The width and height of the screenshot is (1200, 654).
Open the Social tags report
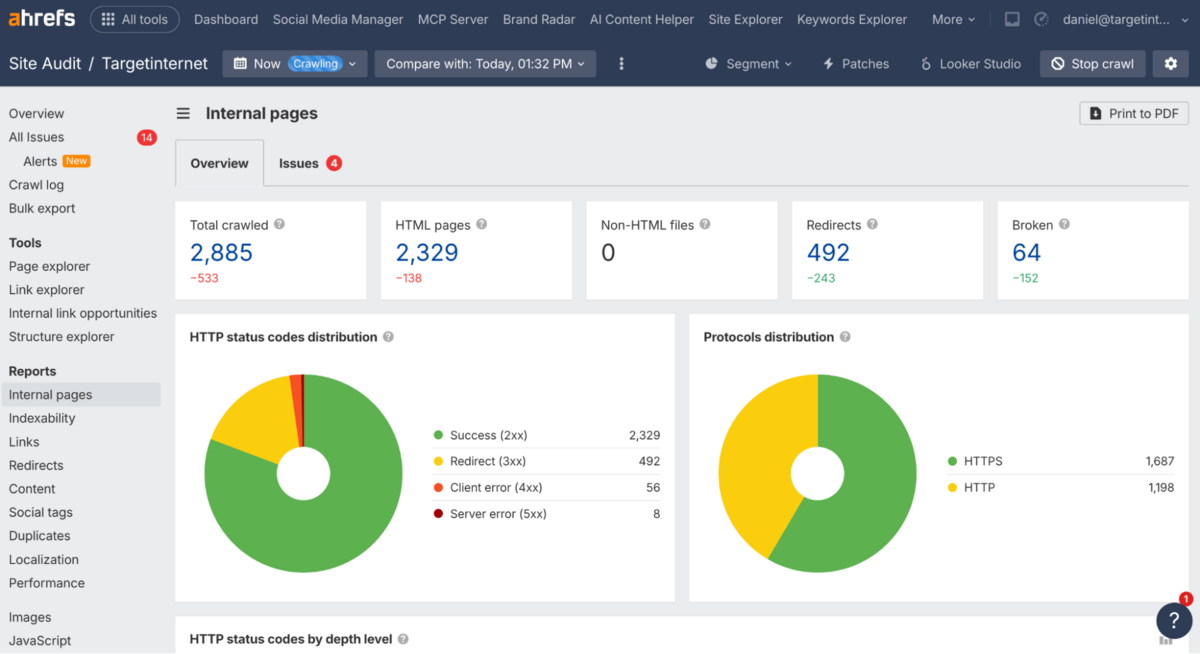point(41,512)
